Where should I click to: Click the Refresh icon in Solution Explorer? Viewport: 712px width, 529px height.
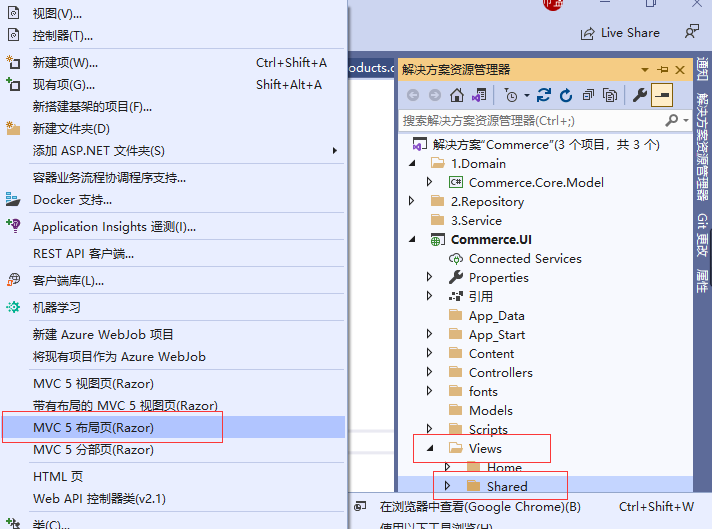(566, 95)
